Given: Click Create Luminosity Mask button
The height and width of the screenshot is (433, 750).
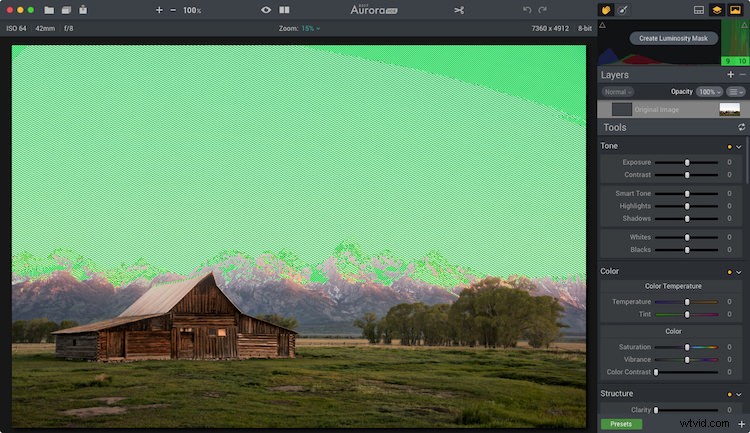Looking at the screenshot, I should 673,38.
